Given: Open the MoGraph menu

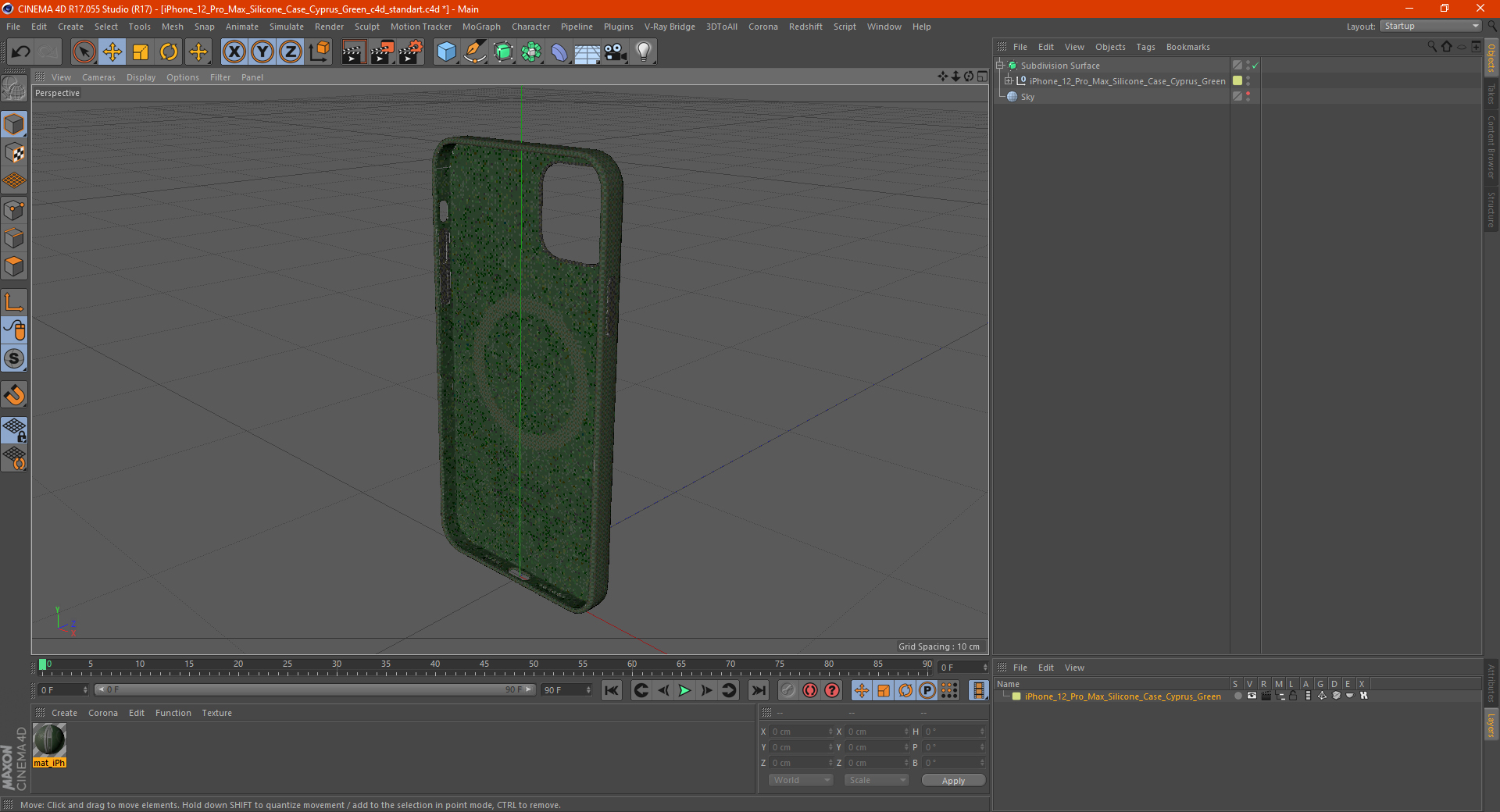Looking at the screenshot, I should pyautogui.click(x=481, y=27).
